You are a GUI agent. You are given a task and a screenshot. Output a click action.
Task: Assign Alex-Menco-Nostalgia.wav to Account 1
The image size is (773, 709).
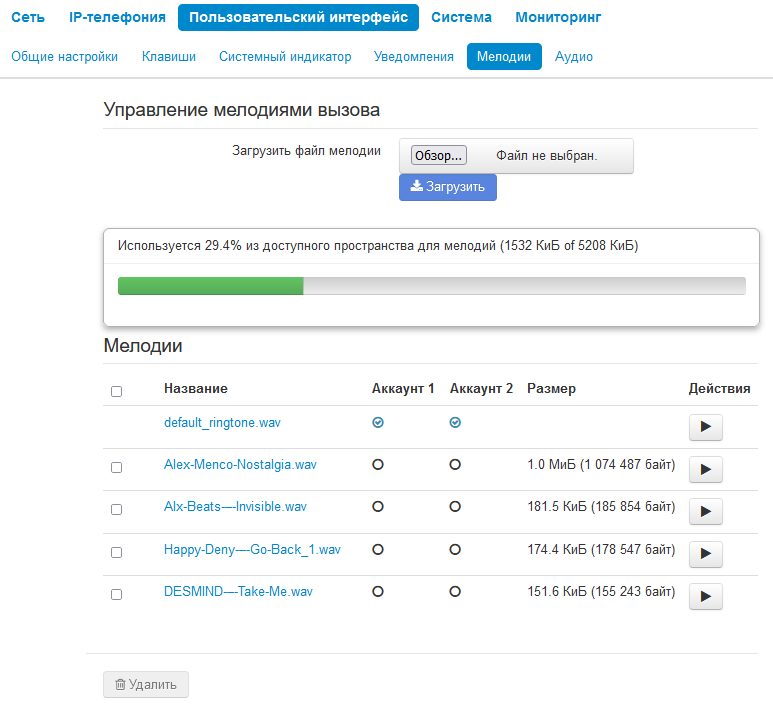point(378,464)
